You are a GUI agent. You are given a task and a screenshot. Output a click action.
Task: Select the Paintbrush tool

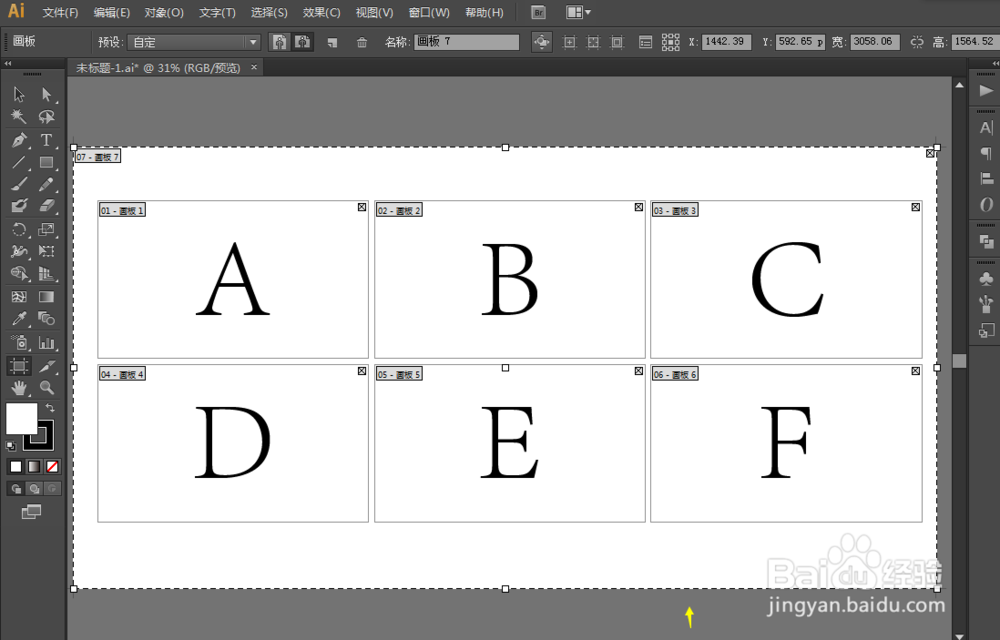coord(18,184)
